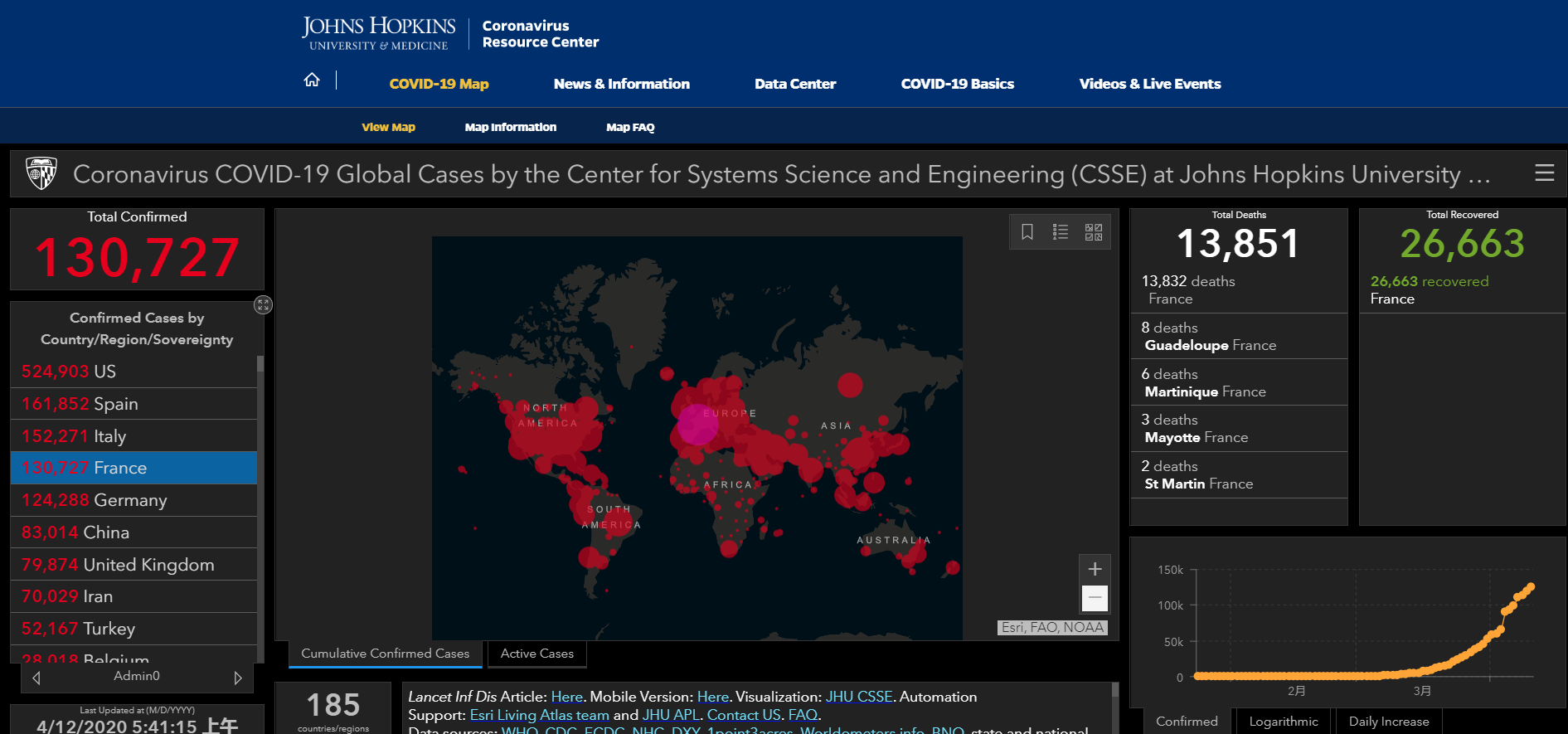Switch chart to Daily Increase view

click(1388, 722)
